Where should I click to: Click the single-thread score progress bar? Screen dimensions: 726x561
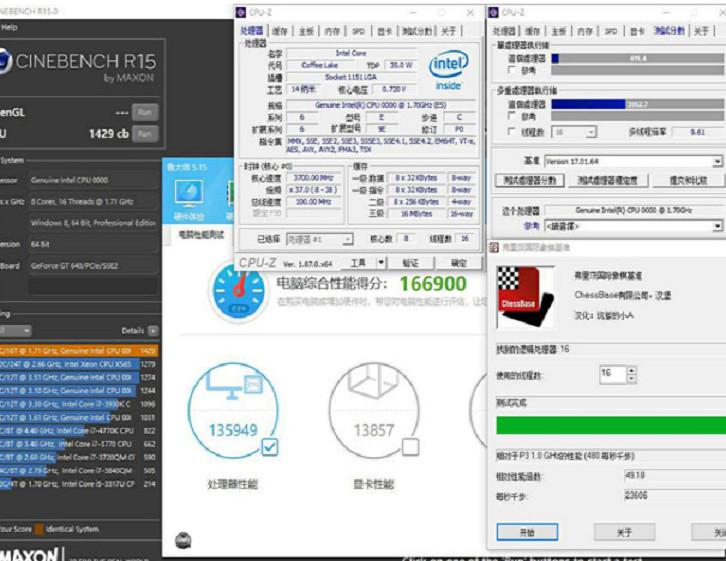[638, 58]
